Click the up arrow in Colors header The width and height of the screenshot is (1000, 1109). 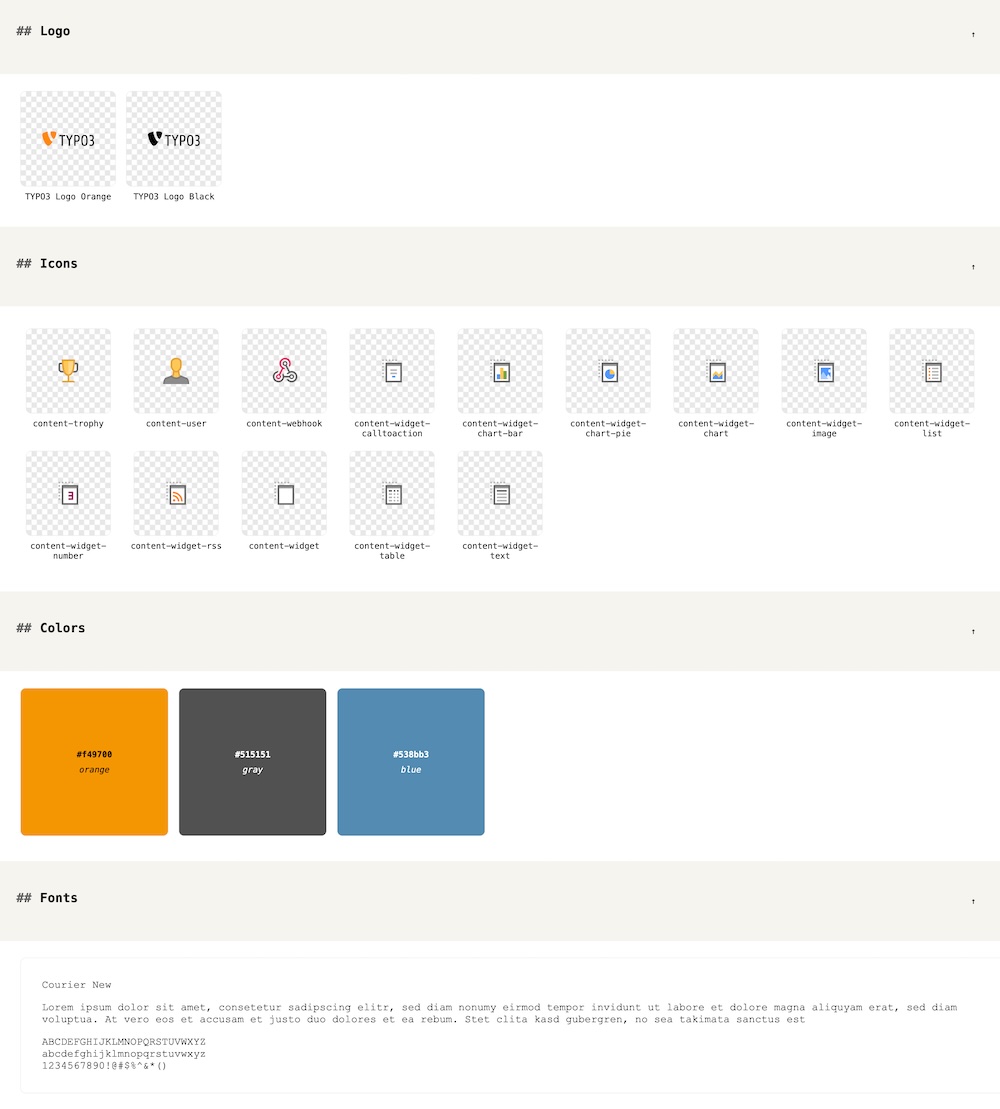pos(973,632)
